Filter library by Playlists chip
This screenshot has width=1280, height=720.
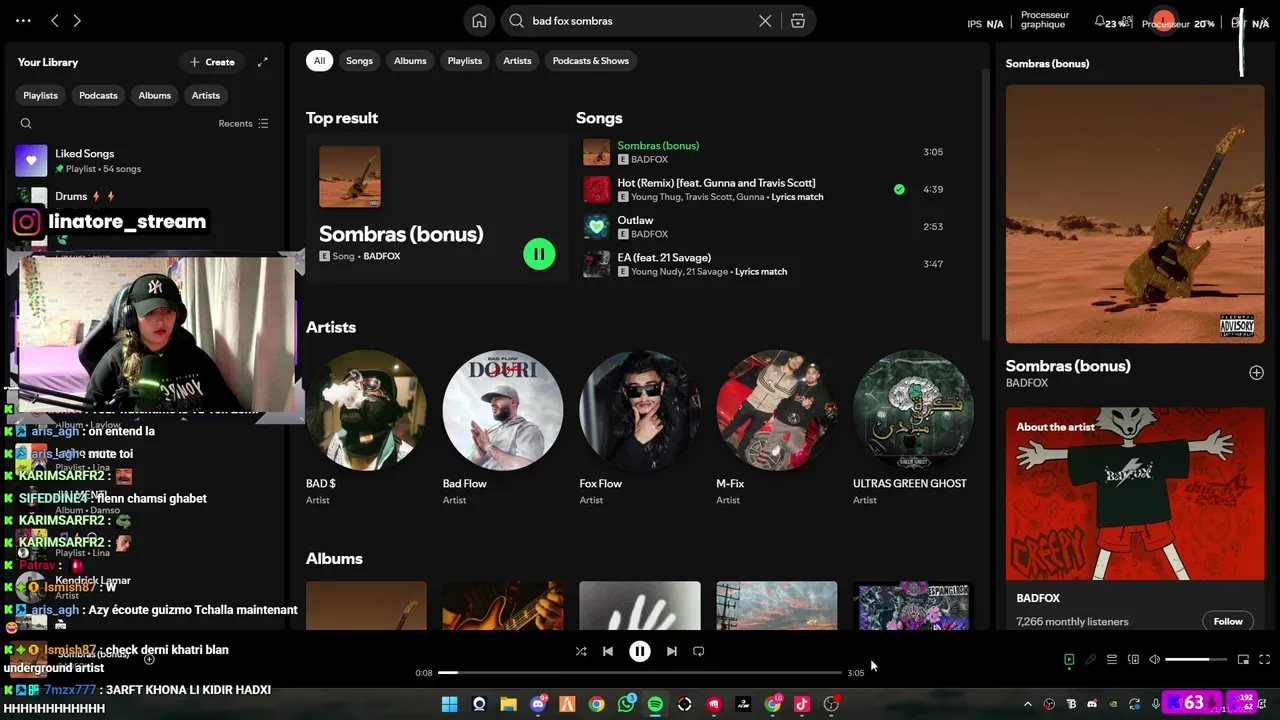coord(41,95)
